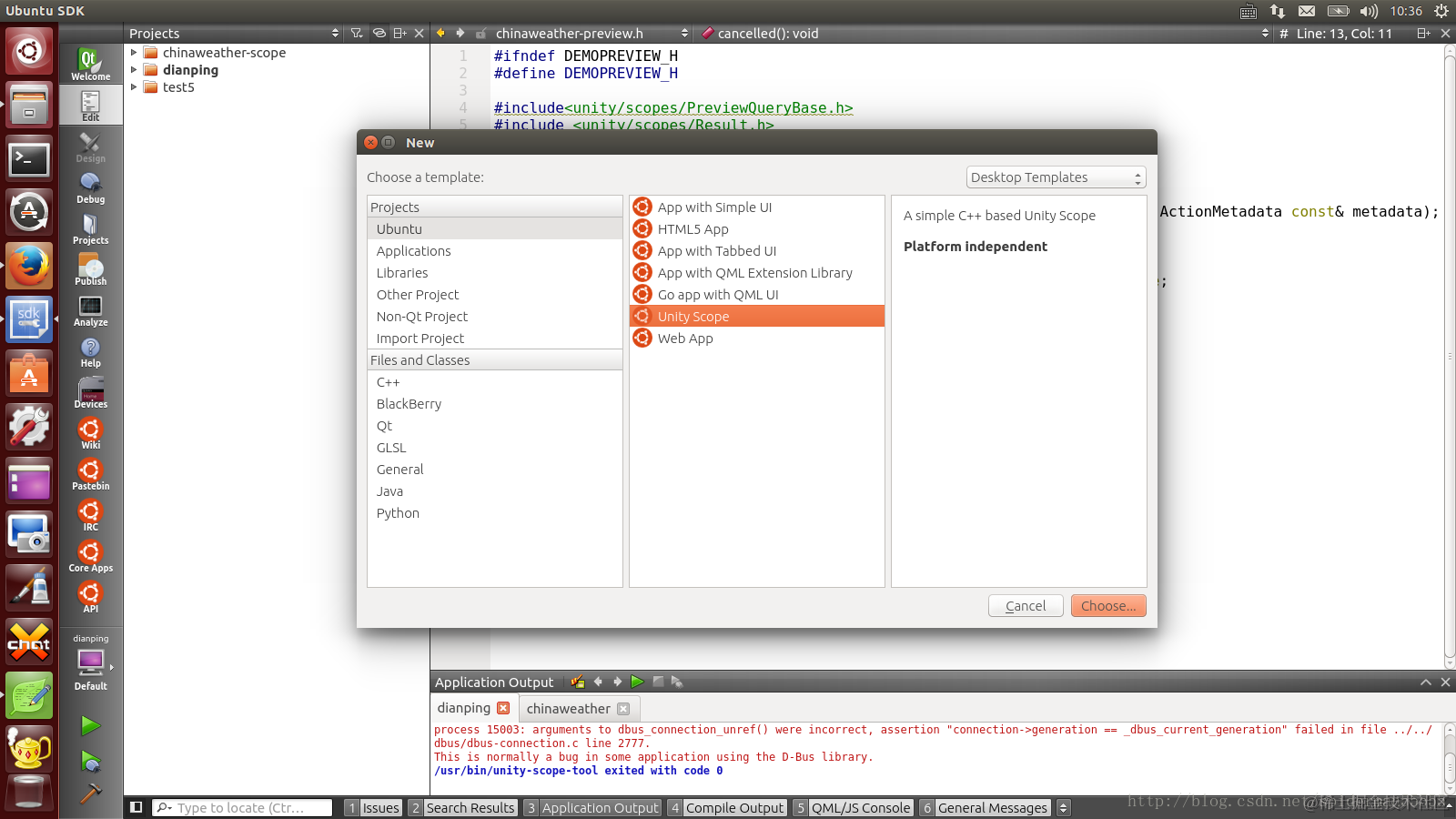
Task: Start debugging with the bug-arrow icon
Action: tap(90, 761)
